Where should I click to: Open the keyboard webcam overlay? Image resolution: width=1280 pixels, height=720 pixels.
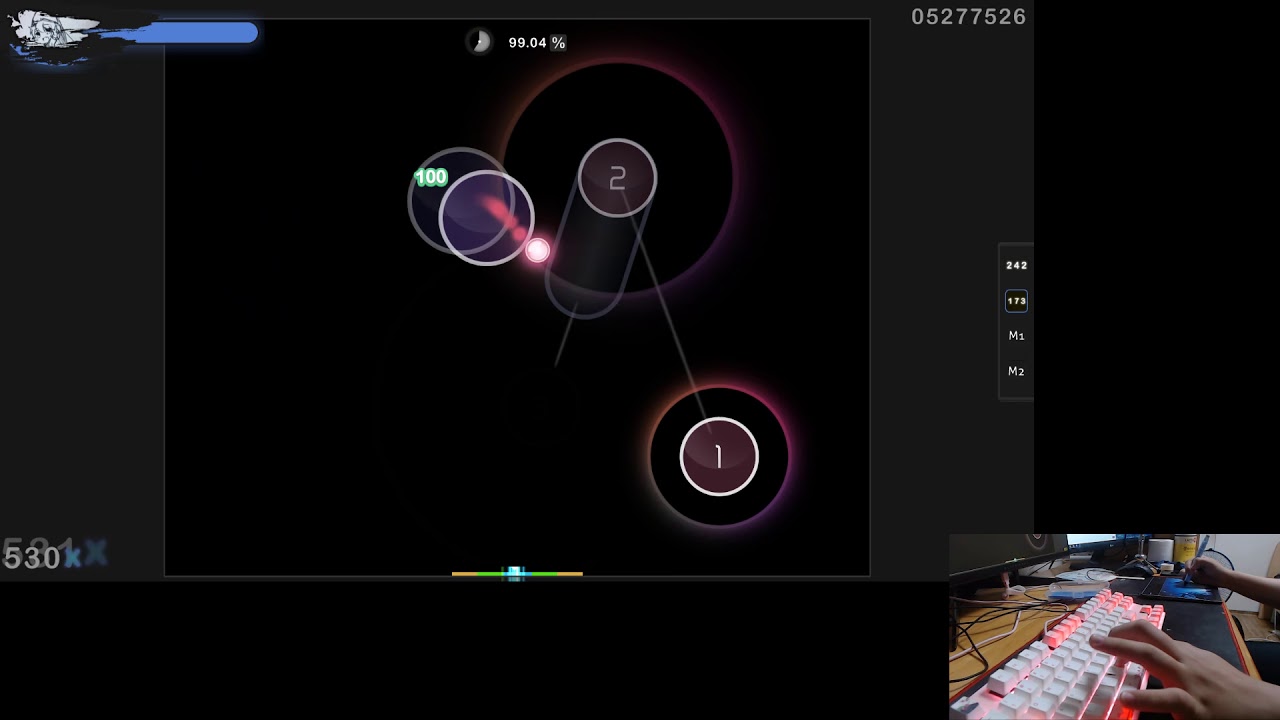click(1114, 627)
